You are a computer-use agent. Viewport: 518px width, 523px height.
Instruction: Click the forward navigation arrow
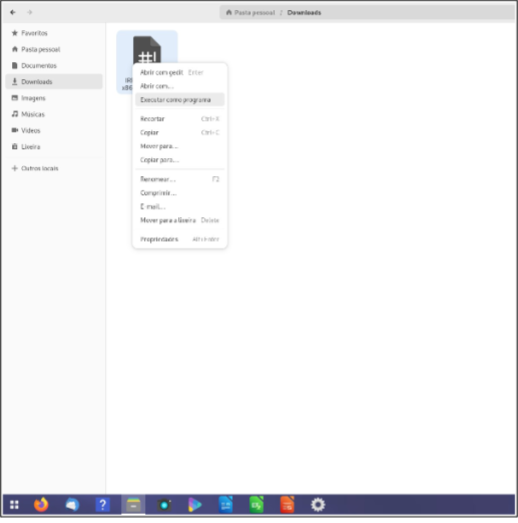pos(30,12)
